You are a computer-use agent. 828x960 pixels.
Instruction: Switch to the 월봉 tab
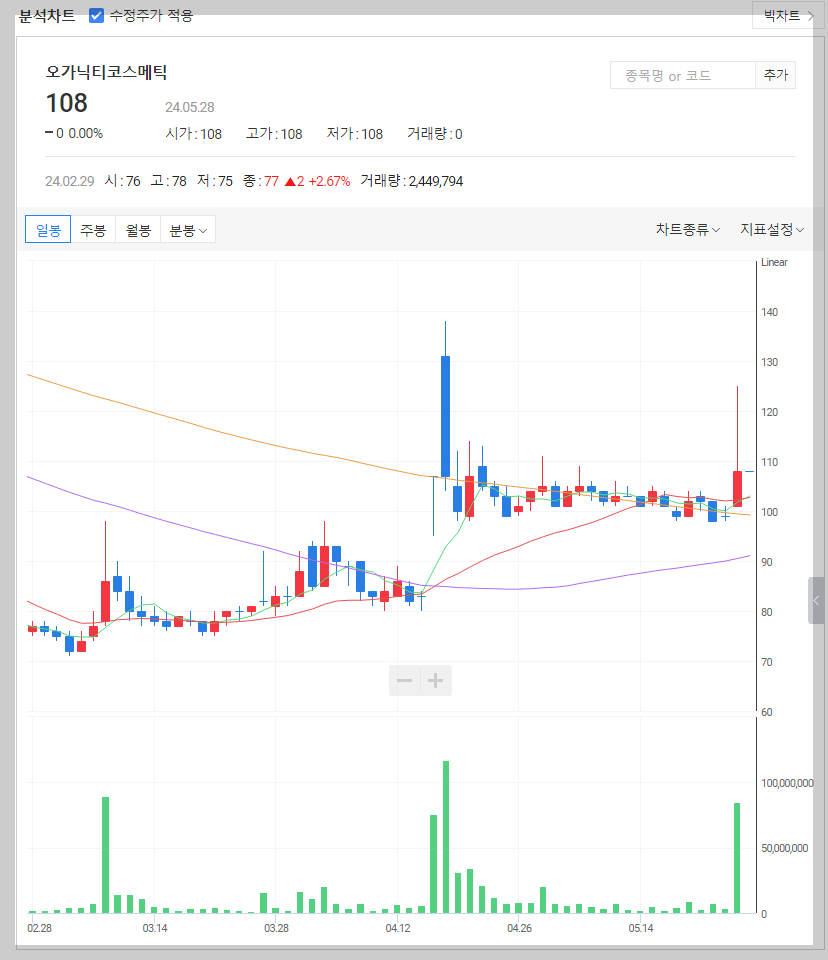(138, 230)
